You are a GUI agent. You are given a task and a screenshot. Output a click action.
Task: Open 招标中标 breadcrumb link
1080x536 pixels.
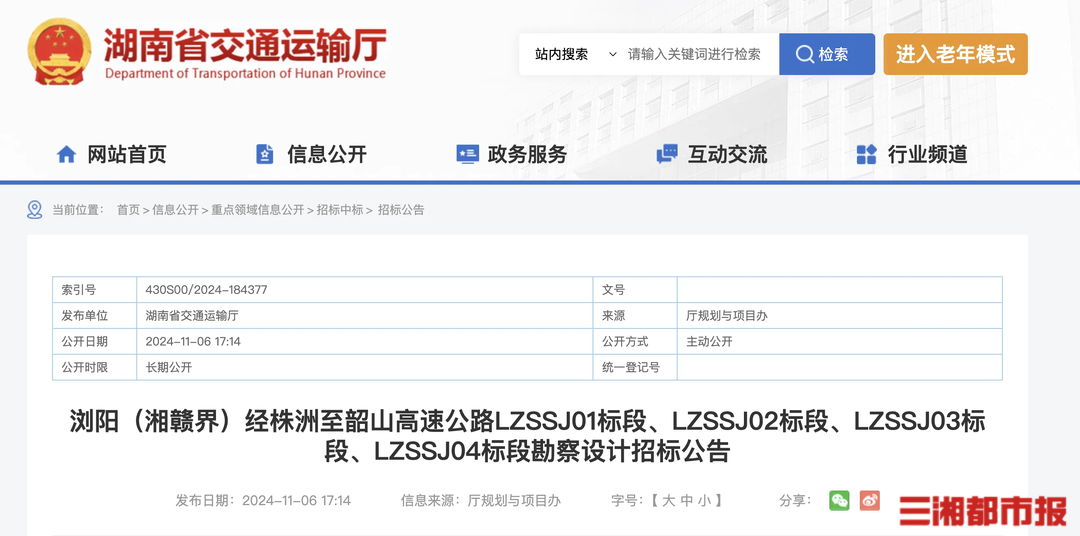tap(340, 210)
